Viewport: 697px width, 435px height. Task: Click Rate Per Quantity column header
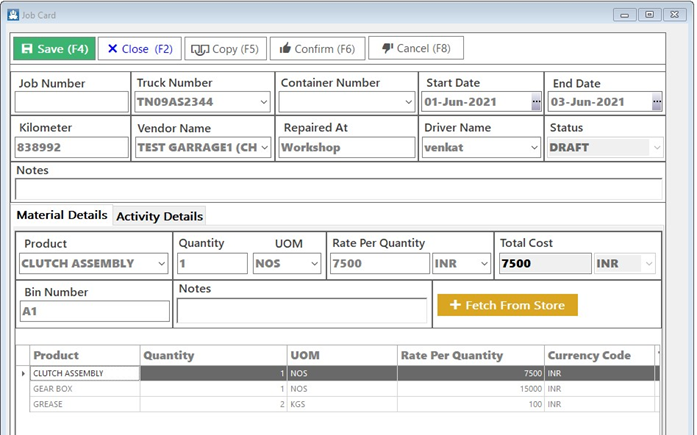(x=471, y=355)
